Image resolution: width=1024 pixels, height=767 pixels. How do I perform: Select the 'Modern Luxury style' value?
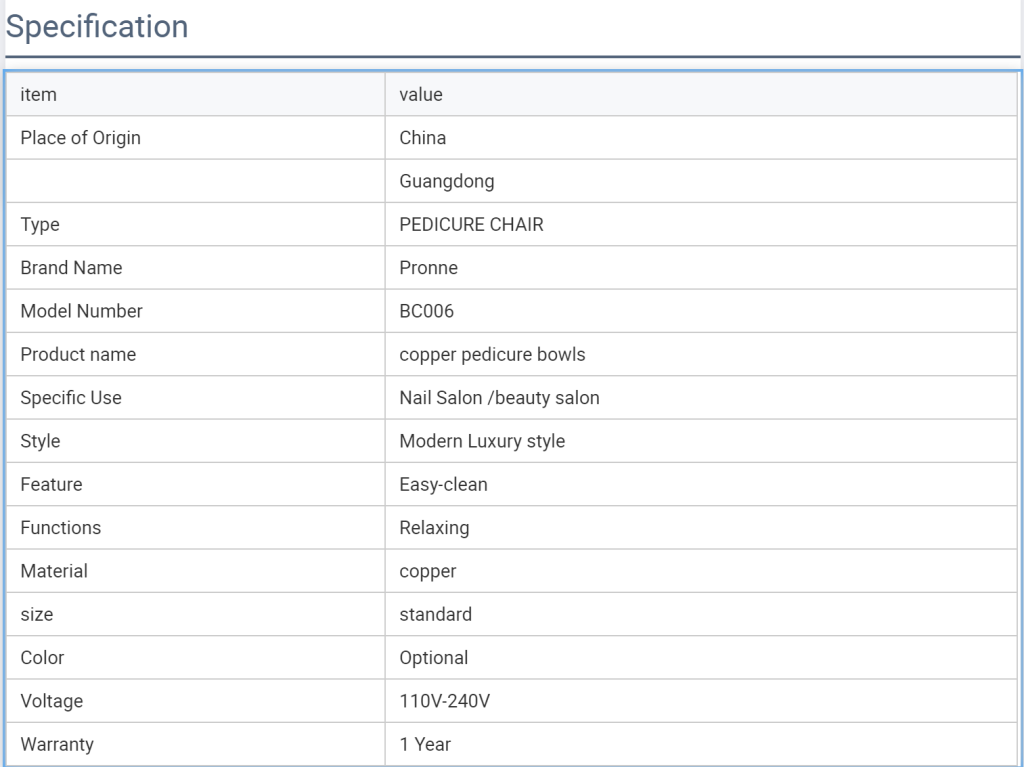point(482,441)
